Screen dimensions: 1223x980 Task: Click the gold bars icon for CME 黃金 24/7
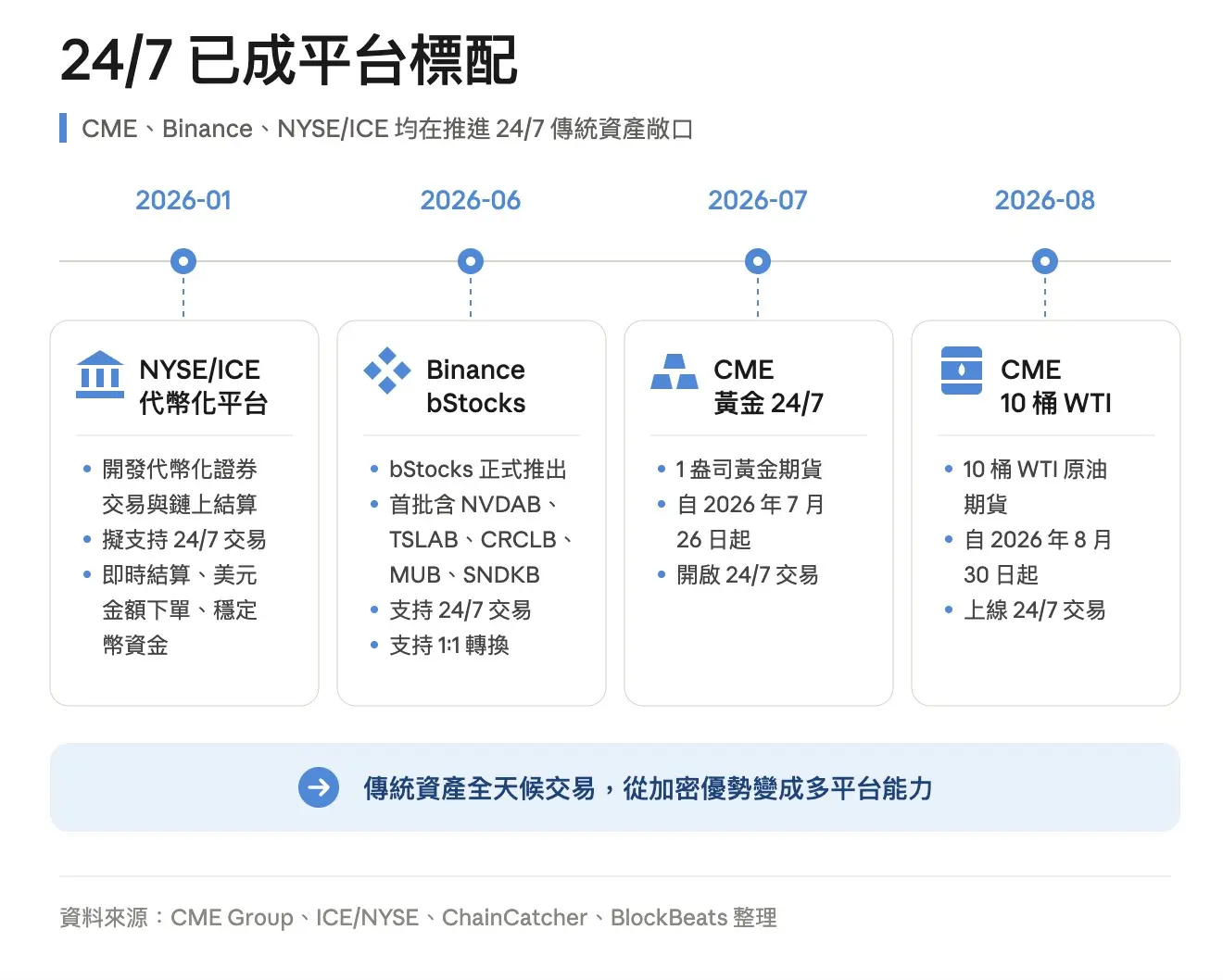coord(675,371)
